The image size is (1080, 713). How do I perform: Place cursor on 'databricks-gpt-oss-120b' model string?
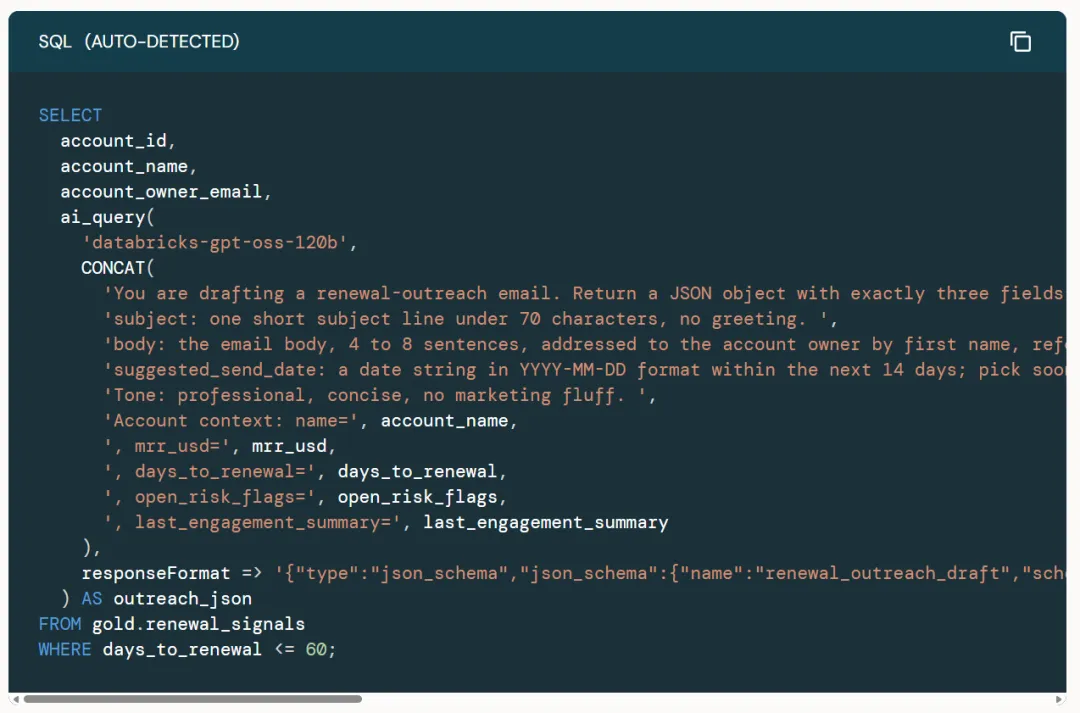[214, 242]
